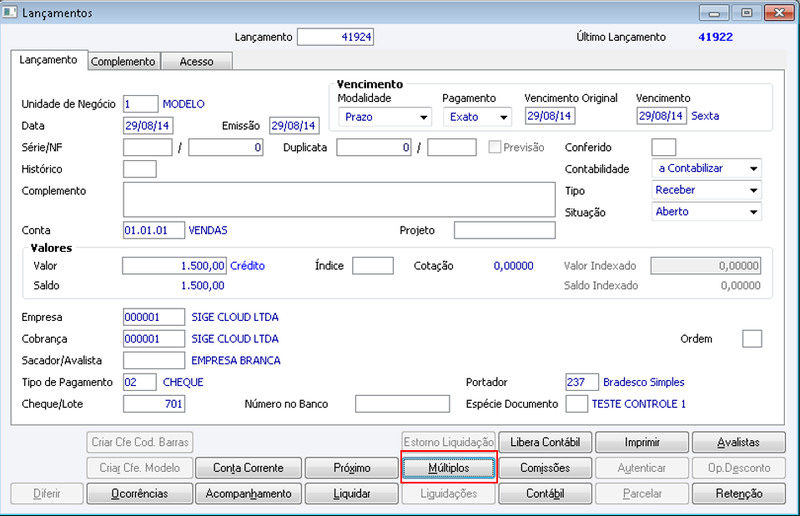Click the Retenção button
Image resolution: width=800 pixels, height=516 pixels.
pyautogui.click(x=739, y=494)
